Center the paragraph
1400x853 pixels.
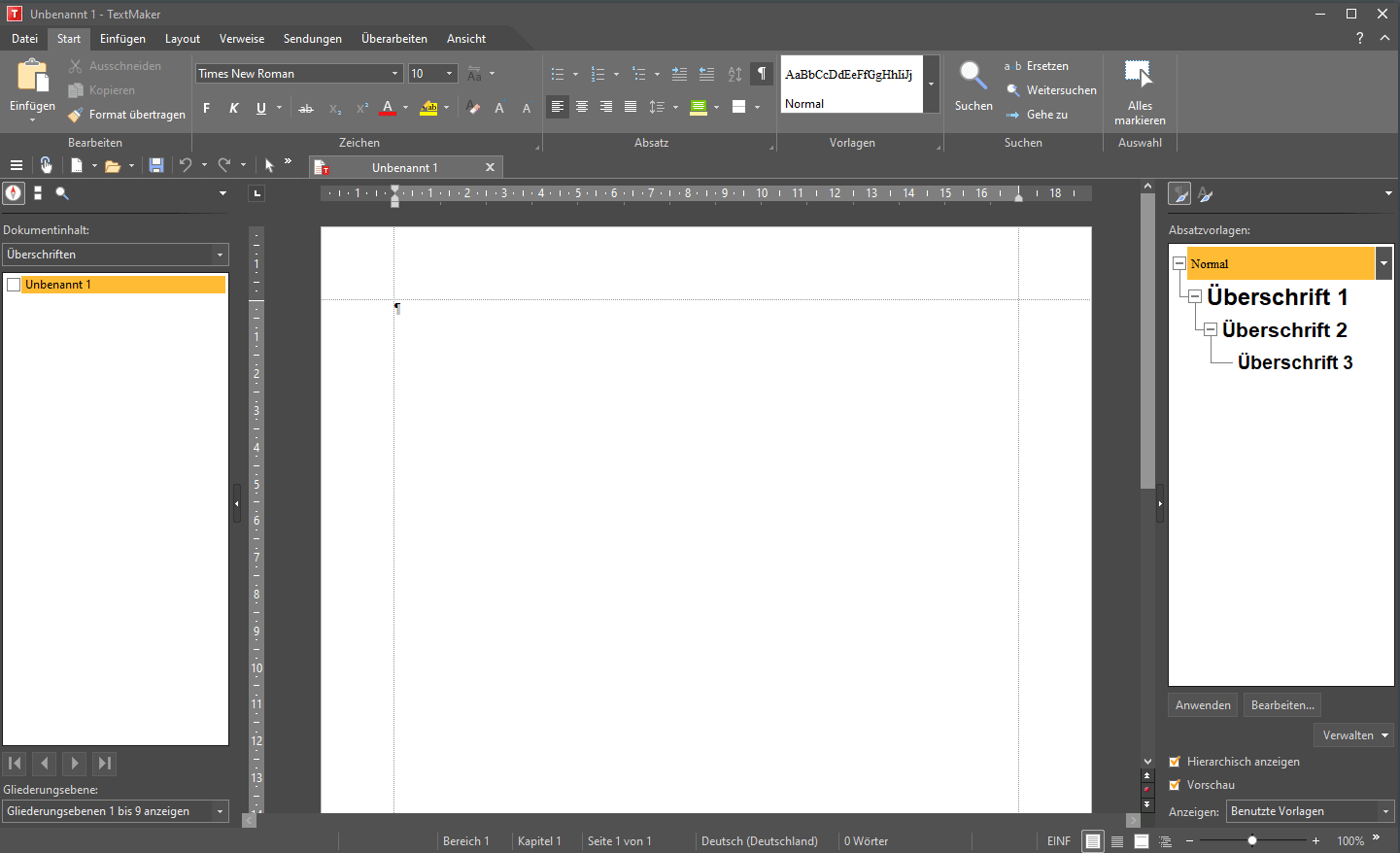[x=581, y=107]
